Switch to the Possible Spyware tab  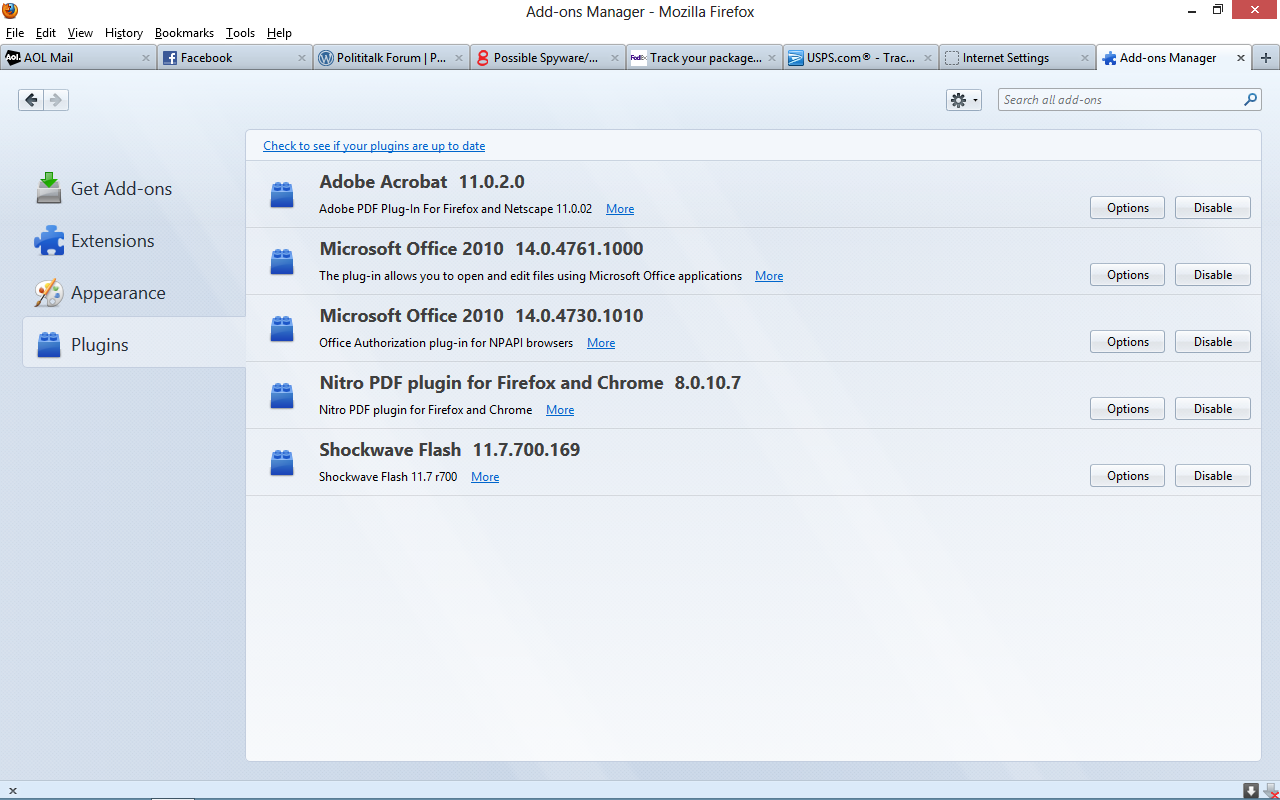548,58
